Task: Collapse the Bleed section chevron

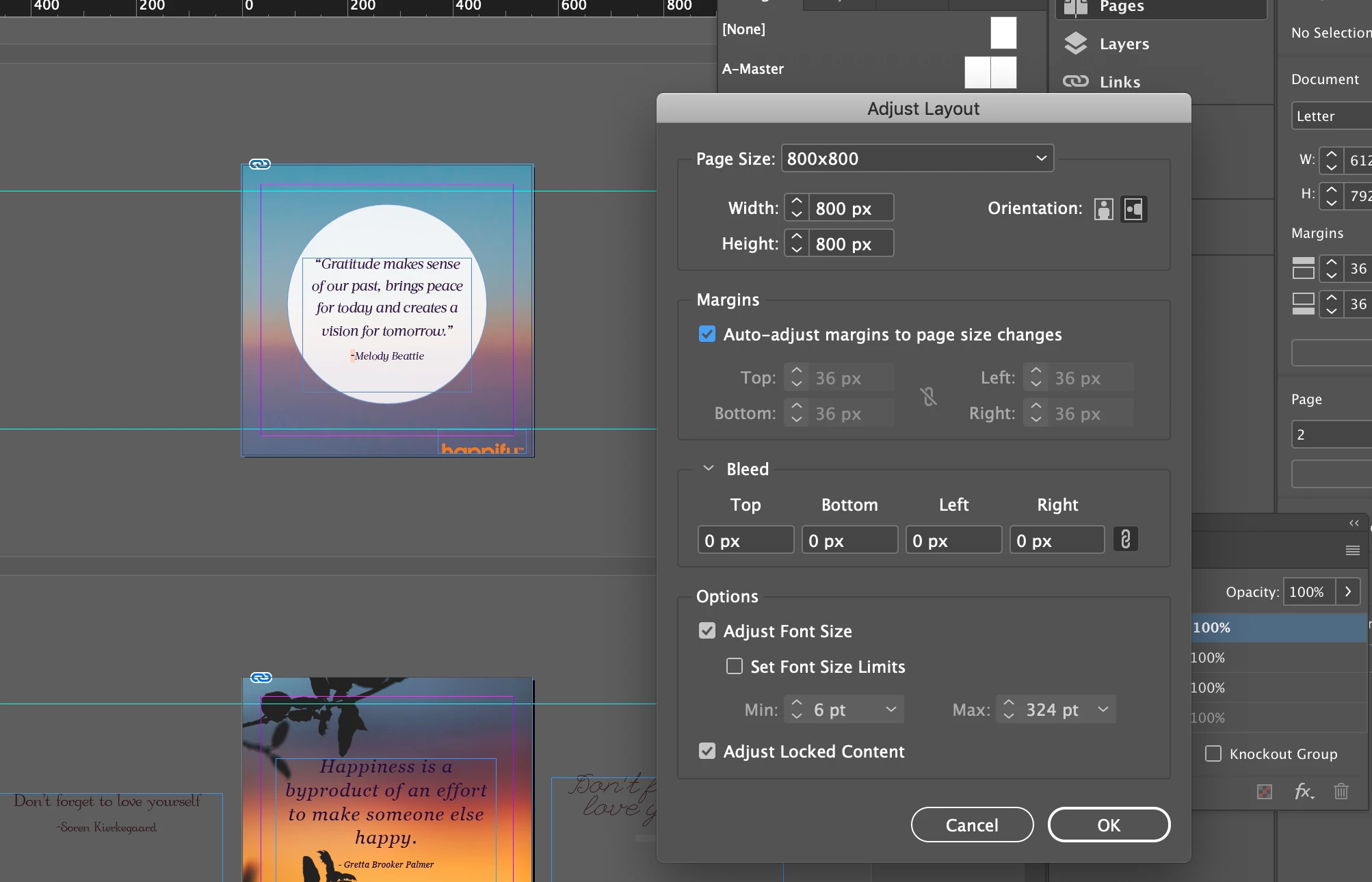Action: (x=709, y=468)
